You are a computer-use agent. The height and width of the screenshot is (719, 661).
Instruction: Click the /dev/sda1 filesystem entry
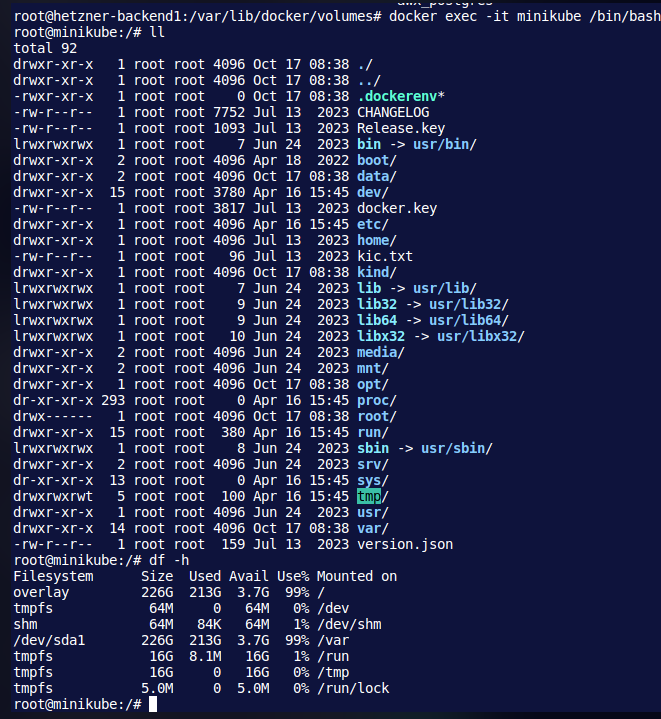[49, 640]
